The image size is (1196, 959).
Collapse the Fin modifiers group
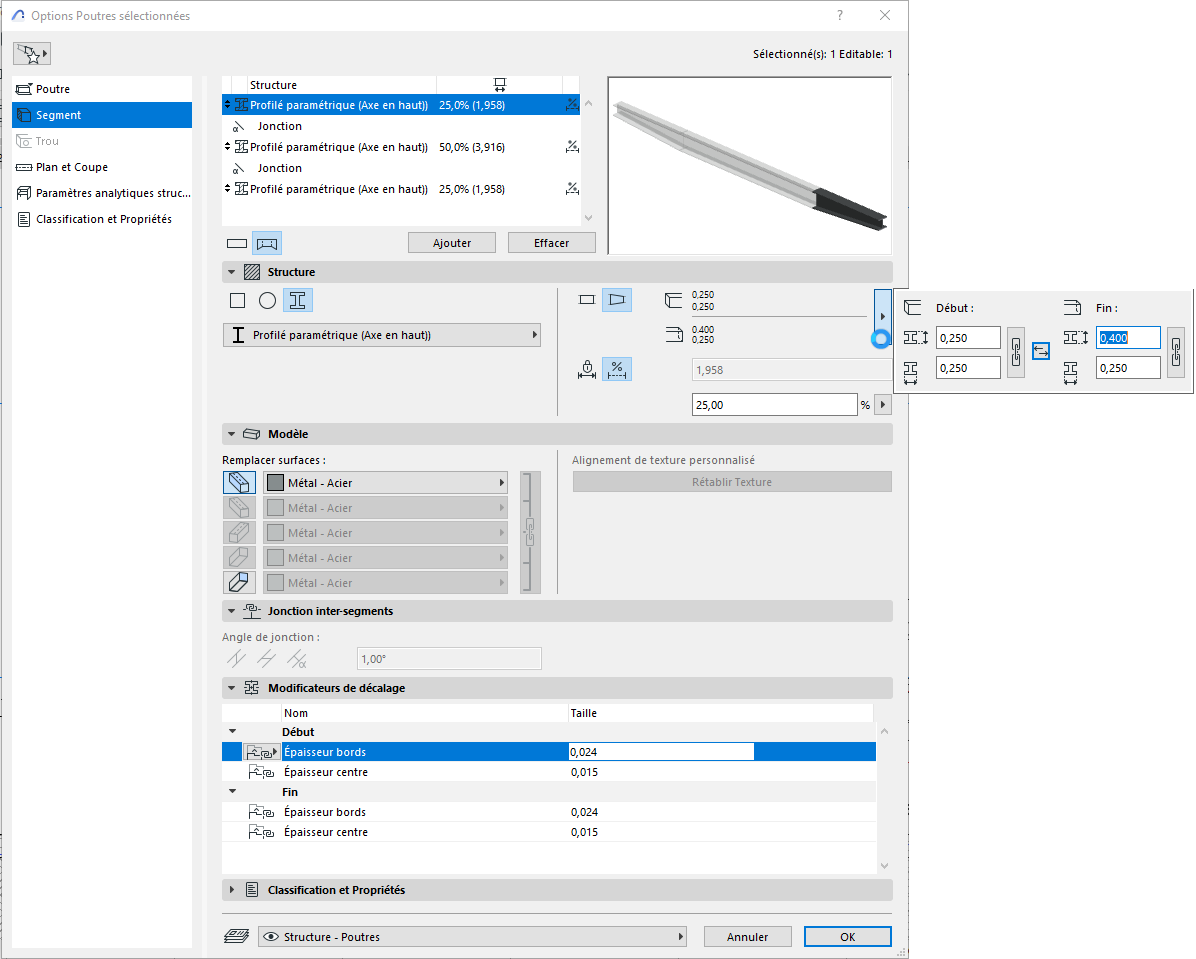click(233, 792)
